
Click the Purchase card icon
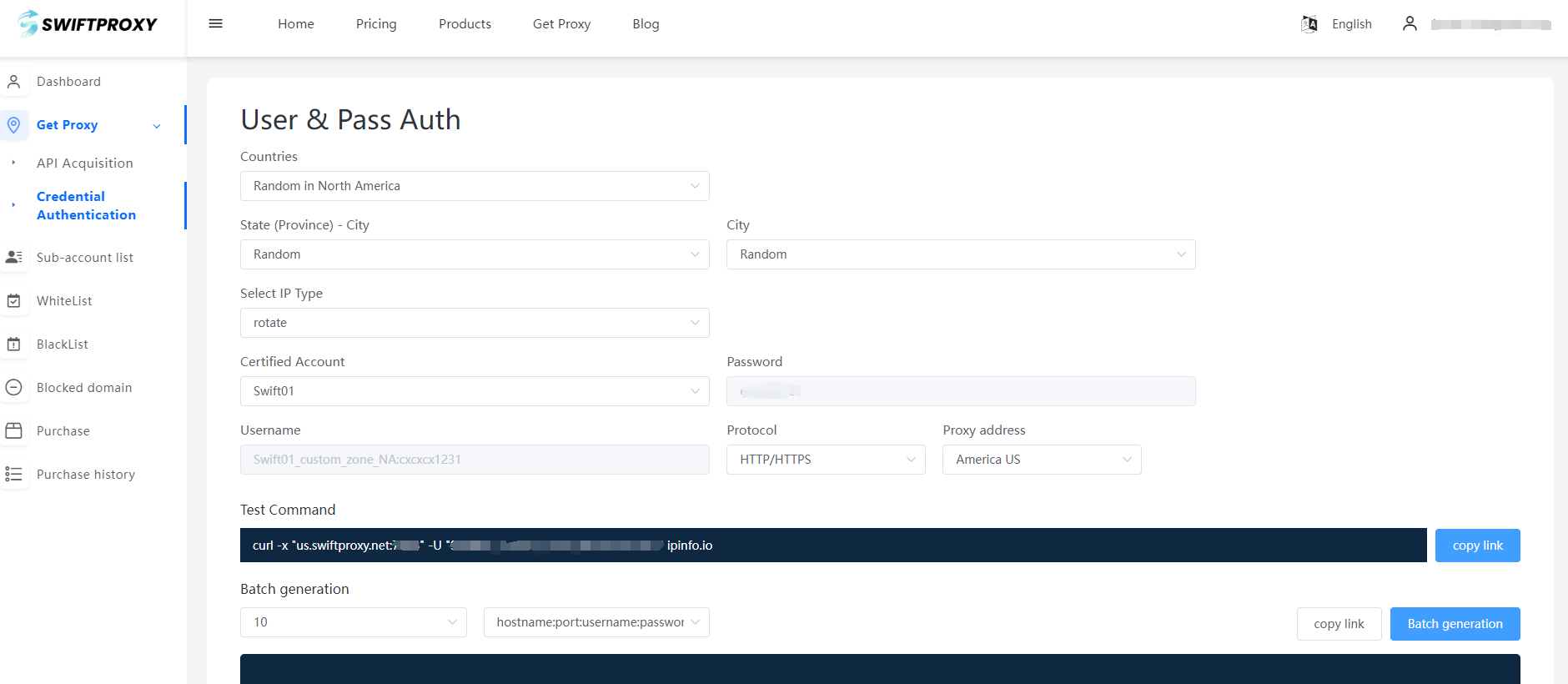(x=13, y=431)
